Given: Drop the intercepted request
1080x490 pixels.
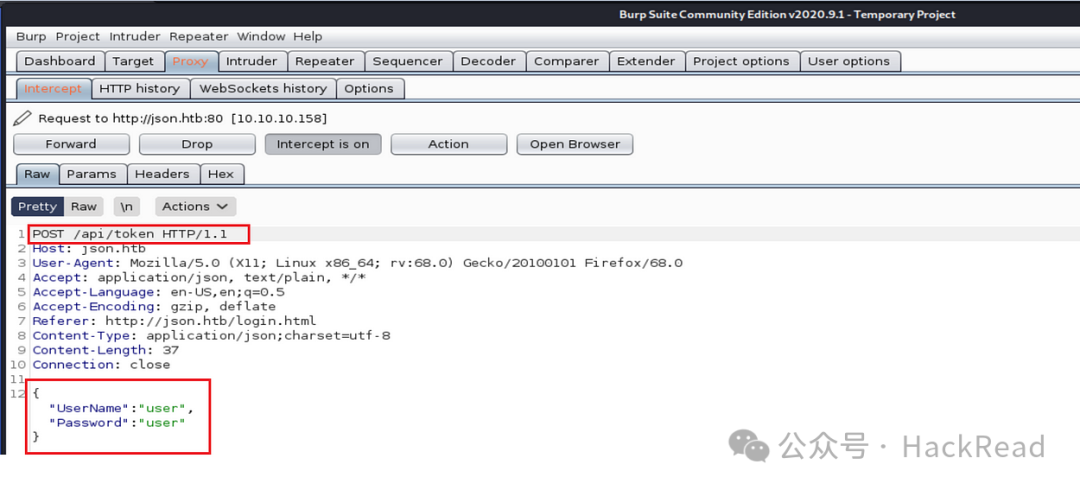Looking at the screenshot, I should point(197,144).
